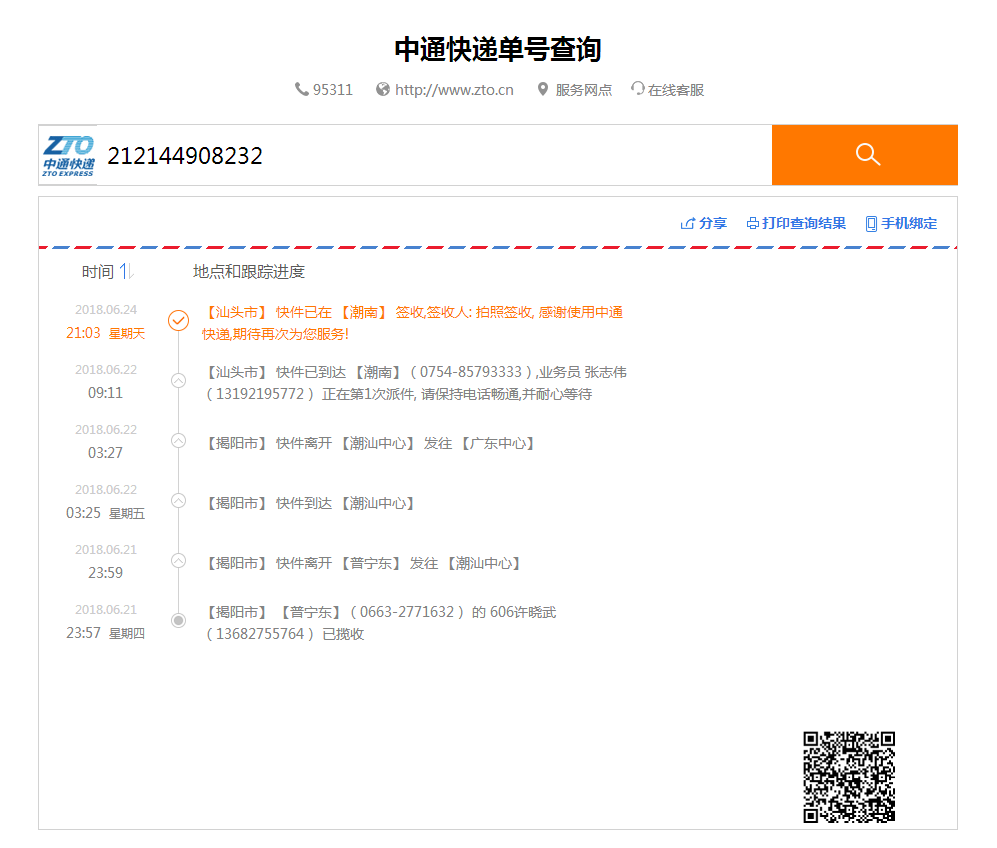The image size is (997, 848).
Task: Click the share arrow icon
Action: click(x=687, y=223)
